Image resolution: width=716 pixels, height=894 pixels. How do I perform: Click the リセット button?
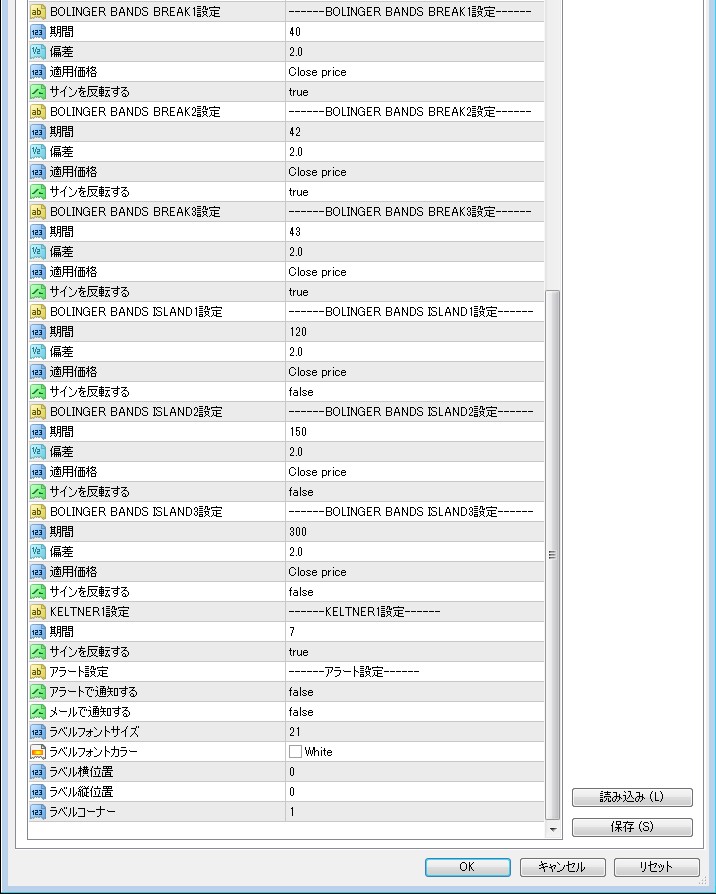(x=656, y=867)
